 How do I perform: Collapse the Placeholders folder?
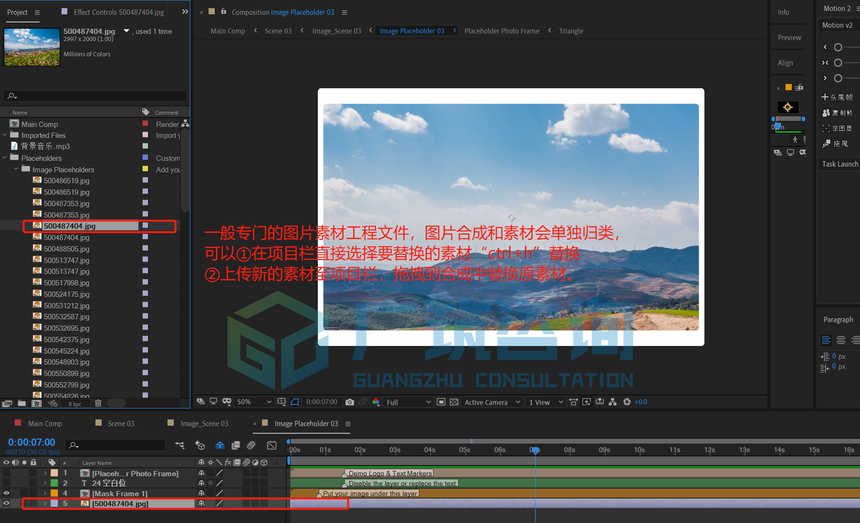pyautogui.click(x=5, y=158)
